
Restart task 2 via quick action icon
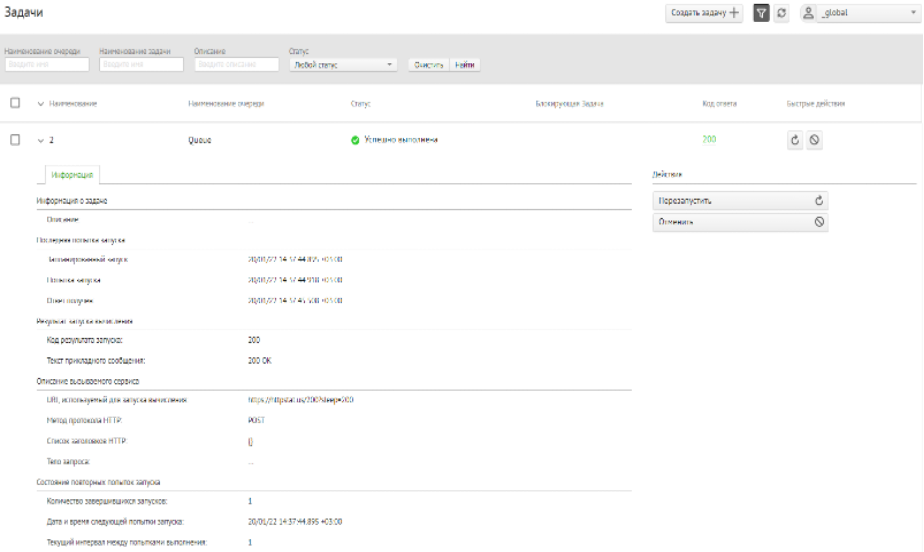coord(795,140)
